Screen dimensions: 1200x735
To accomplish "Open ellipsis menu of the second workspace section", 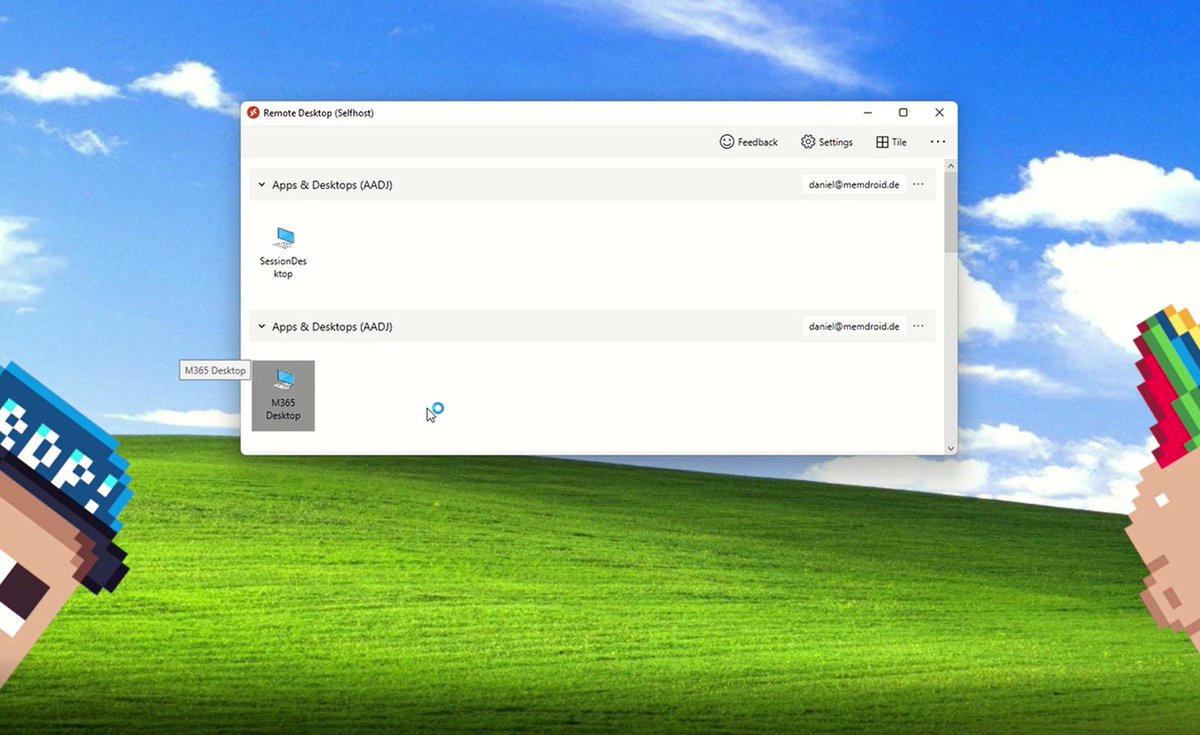I will (x=919, y=327).
